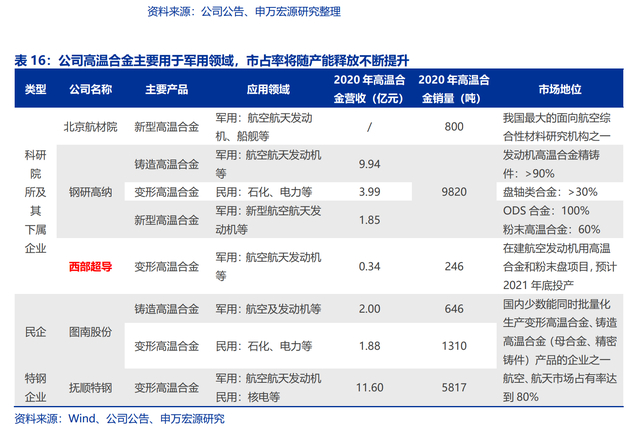Click 'ODS 合金：100%' text
This screenshot has height=426, width=640.
point(546,211)
